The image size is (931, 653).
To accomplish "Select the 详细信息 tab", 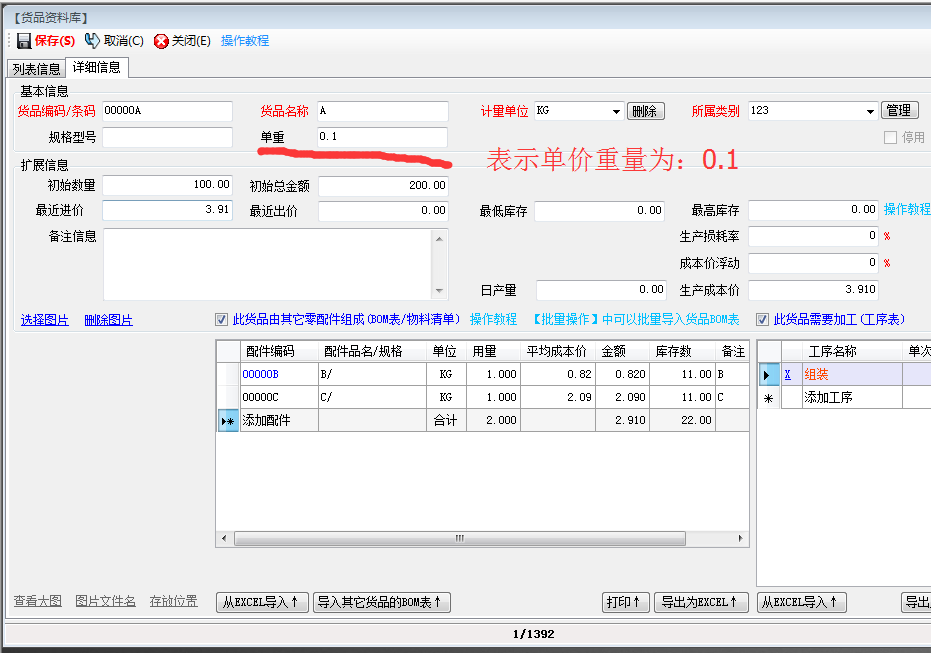I will [97, 68].
